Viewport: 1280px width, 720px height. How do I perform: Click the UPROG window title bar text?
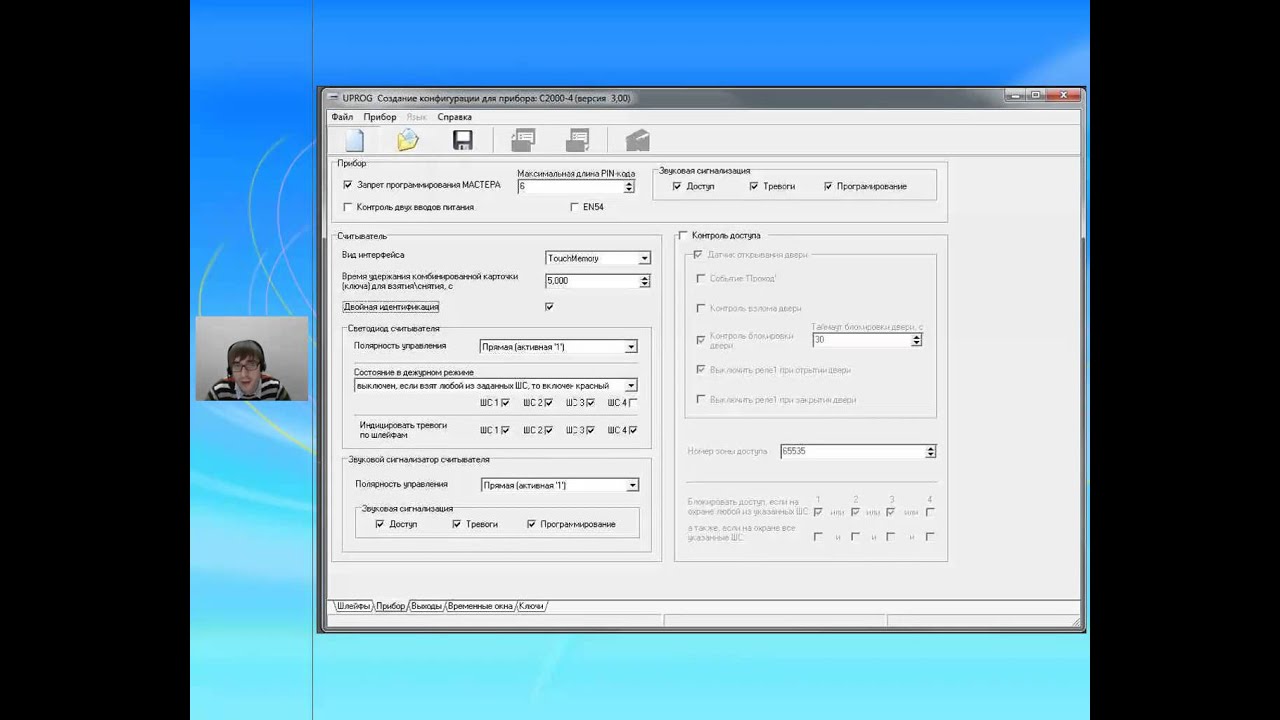pos(486,98)
